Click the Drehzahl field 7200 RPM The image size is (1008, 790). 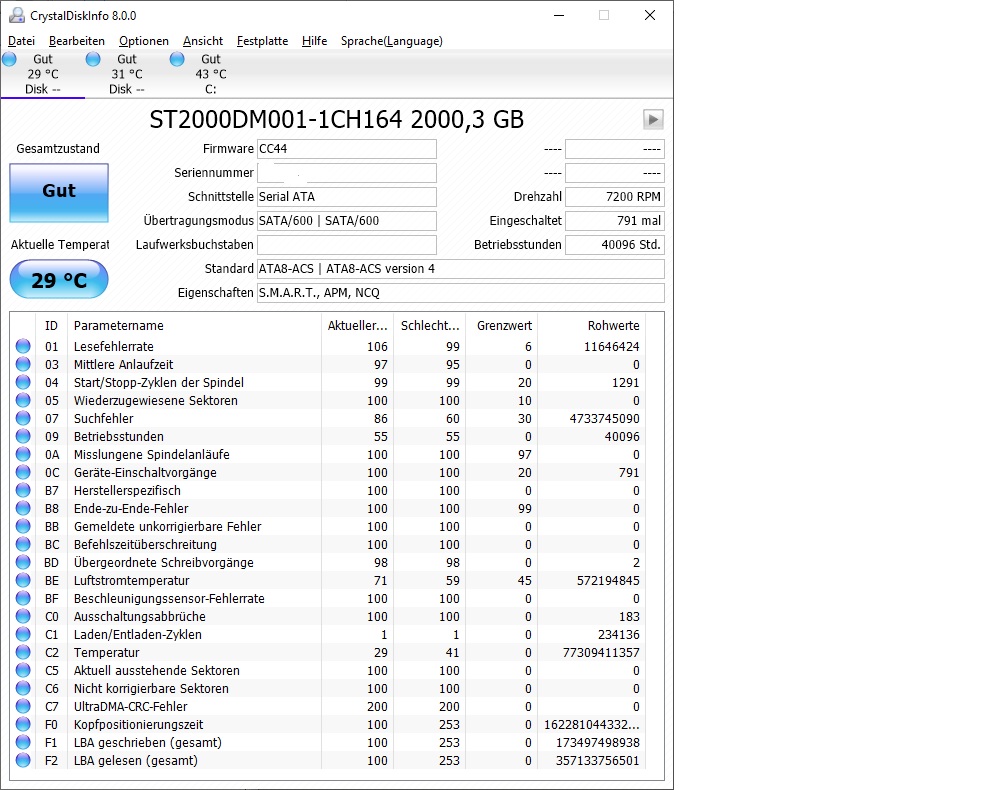pos(615,197)
